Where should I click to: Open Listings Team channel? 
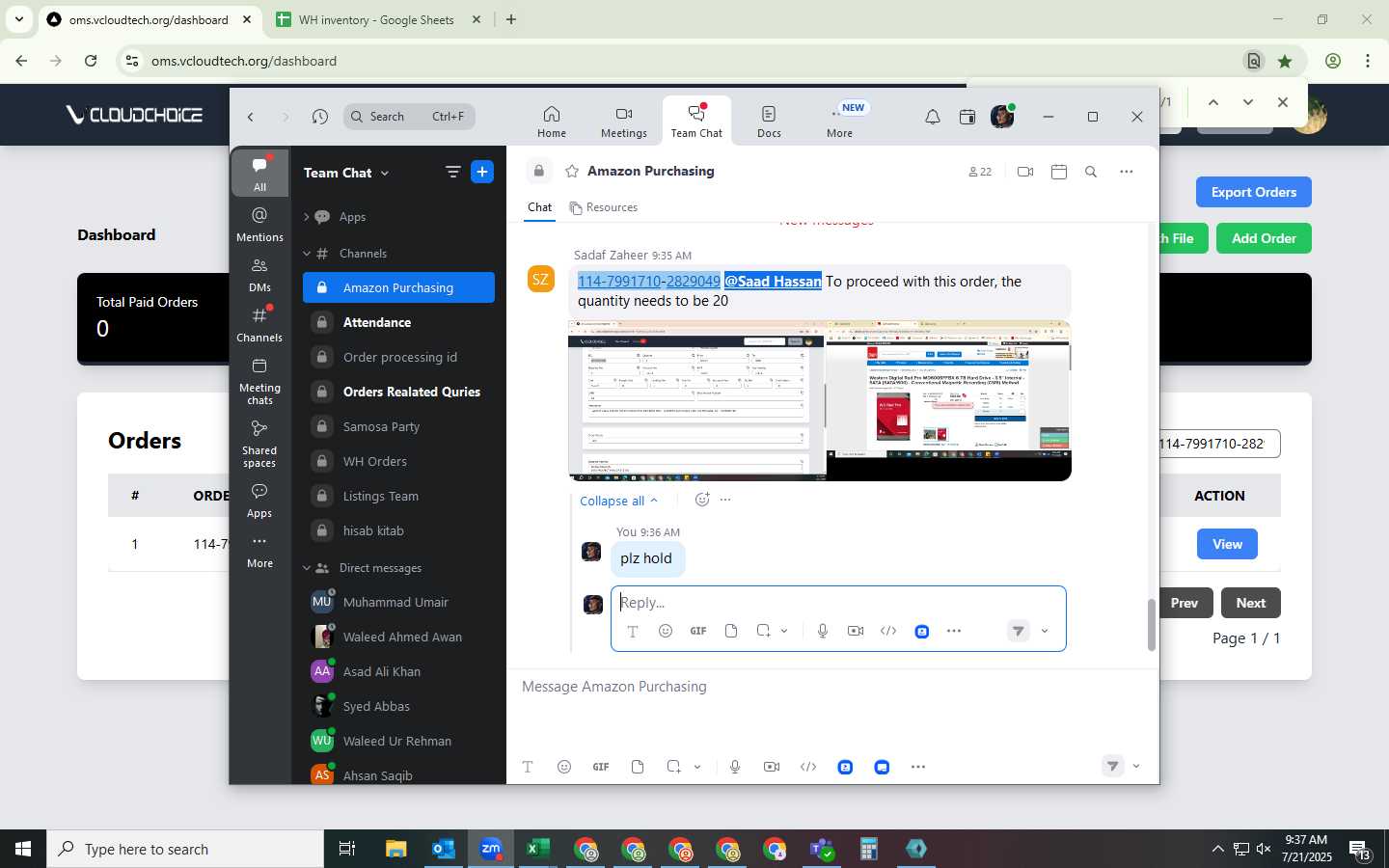pos(398,496)
